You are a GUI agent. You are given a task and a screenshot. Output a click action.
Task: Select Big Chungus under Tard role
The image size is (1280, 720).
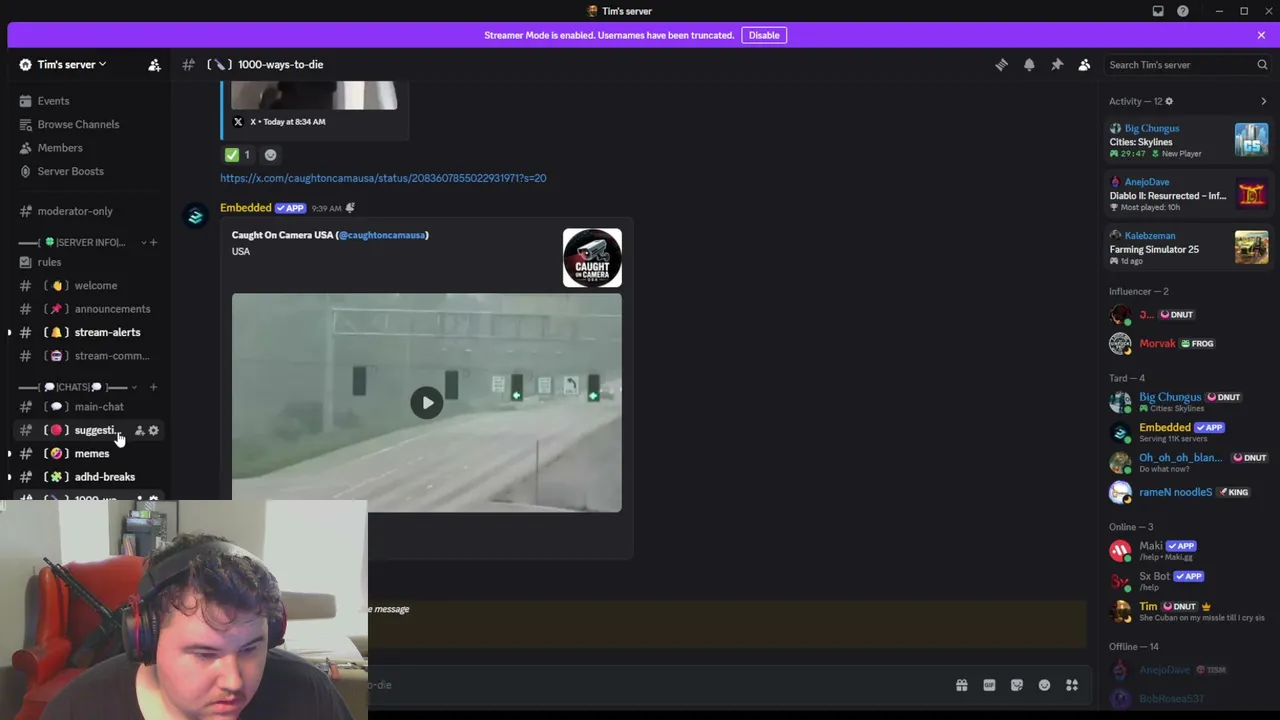1188,402
